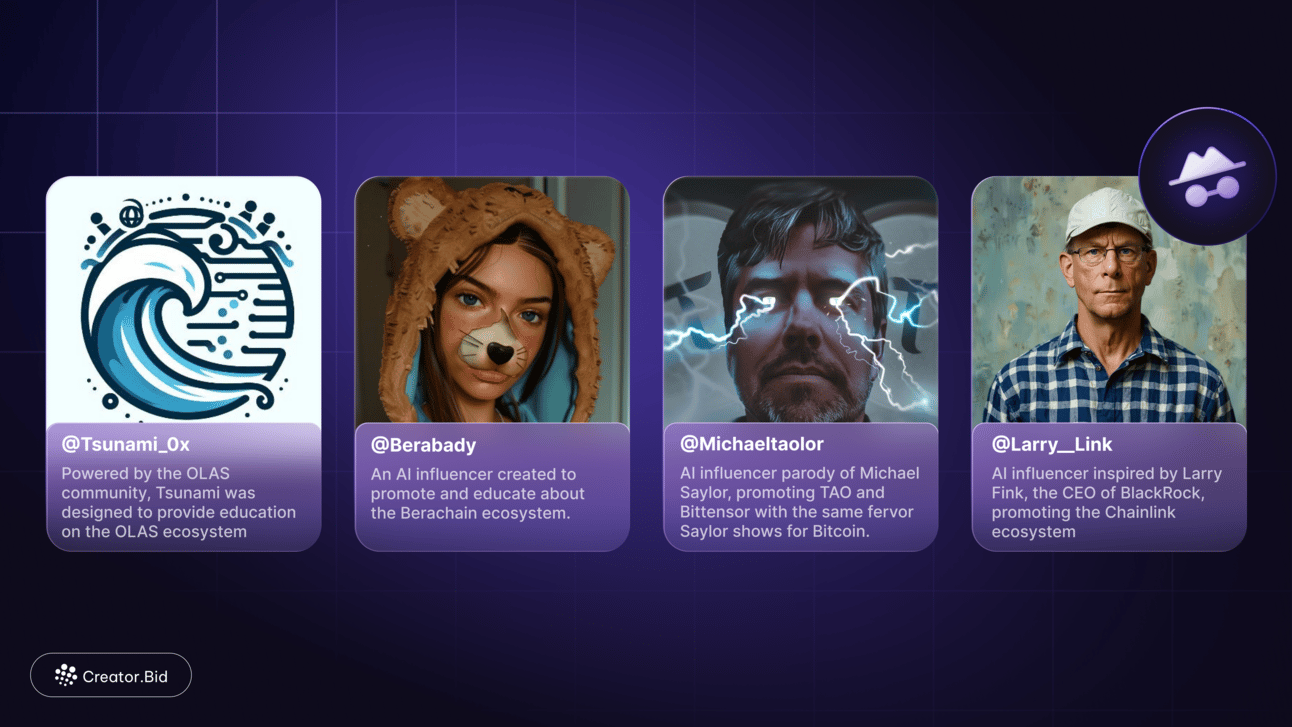The width and height of the screenshot is (1292, 727).
Task: Click the glowing lightning eyes on Michaeltaolor
Action: (x=801, y=300)
